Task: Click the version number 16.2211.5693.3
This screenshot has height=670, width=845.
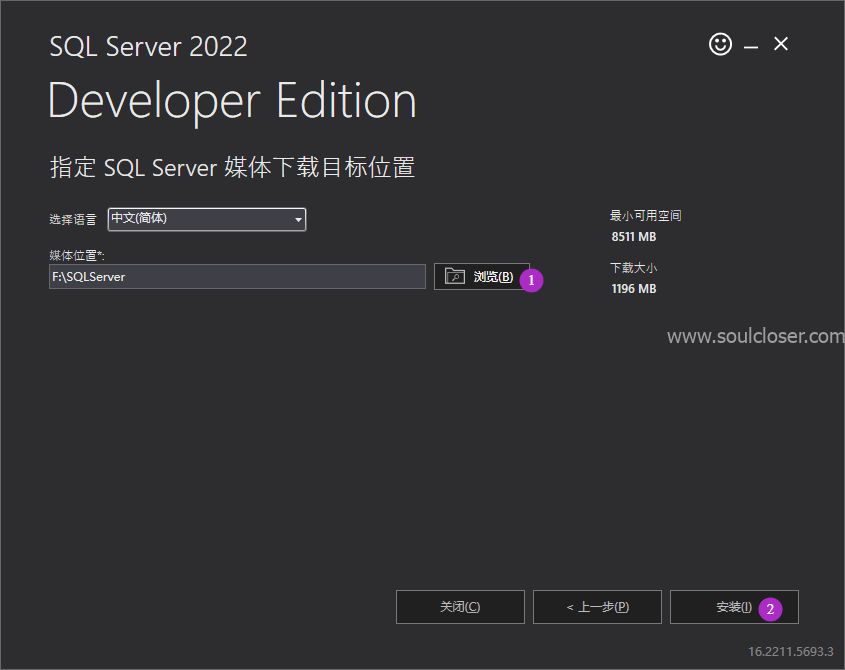Action: (791, 652)
